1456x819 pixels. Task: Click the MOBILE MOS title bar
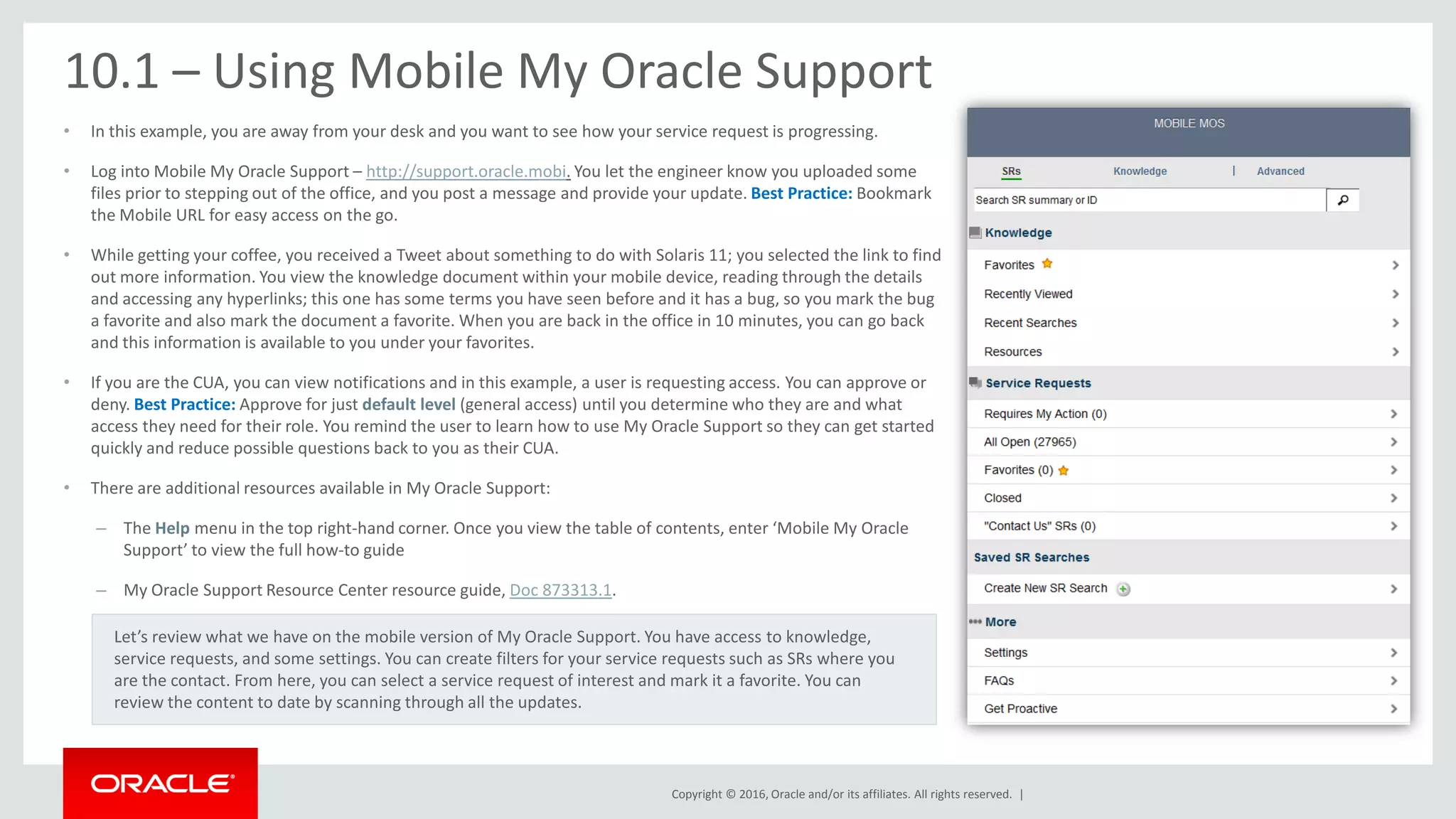1189,132
